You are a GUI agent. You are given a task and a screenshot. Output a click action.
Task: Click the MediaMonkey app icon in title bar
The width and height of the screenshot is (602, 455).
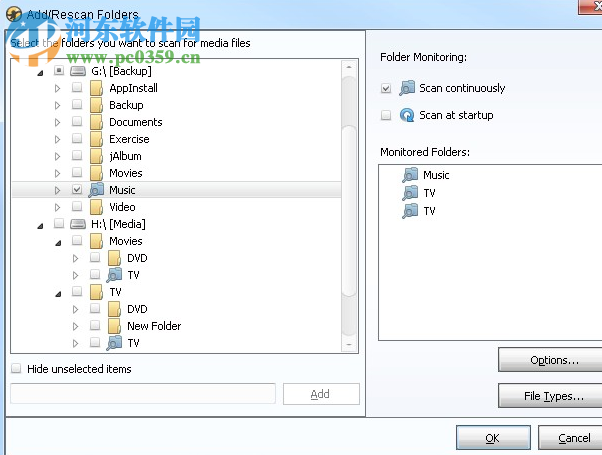14,15
